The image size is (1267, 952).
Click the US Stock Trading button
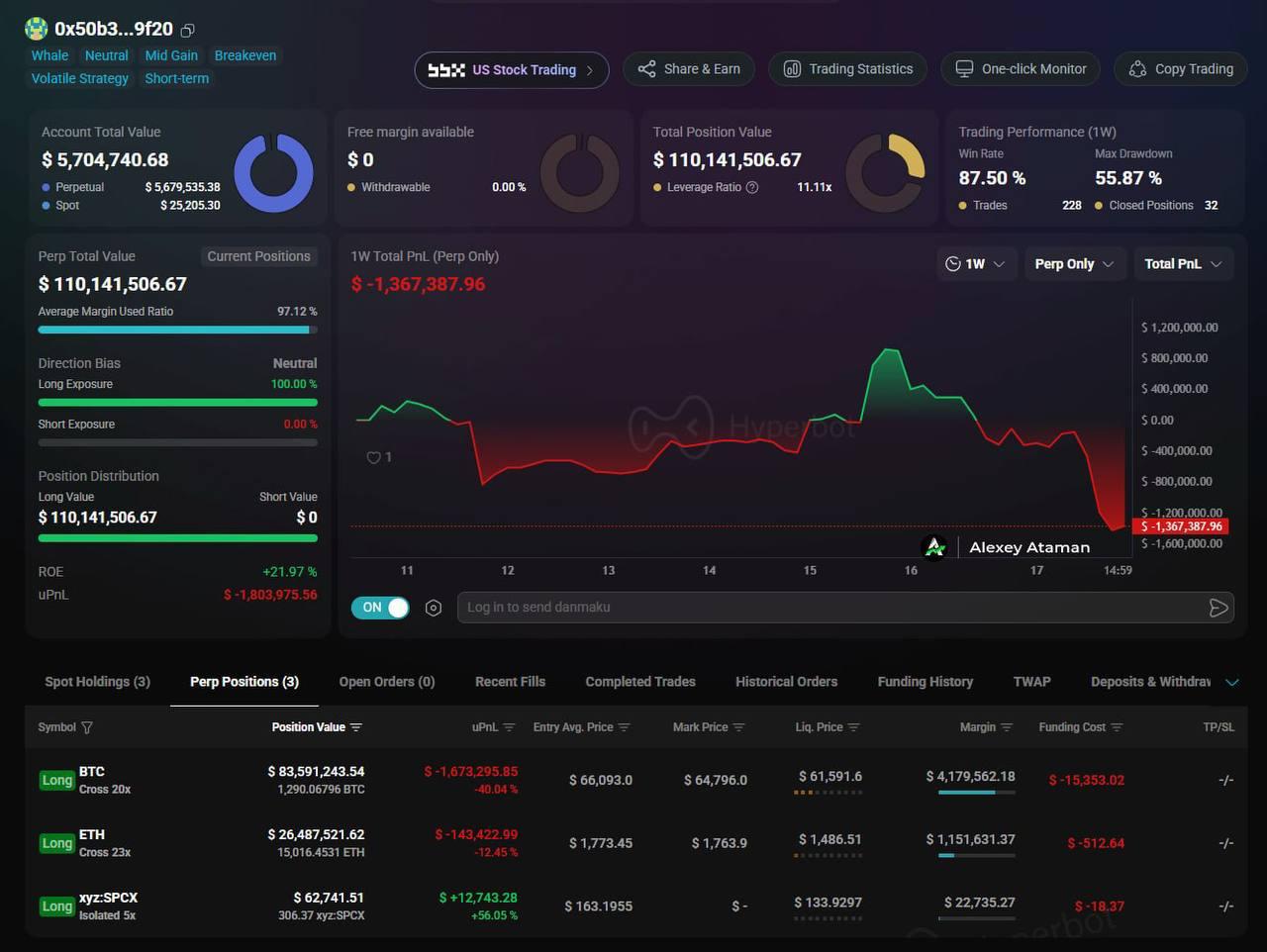(x=511, y=70)
